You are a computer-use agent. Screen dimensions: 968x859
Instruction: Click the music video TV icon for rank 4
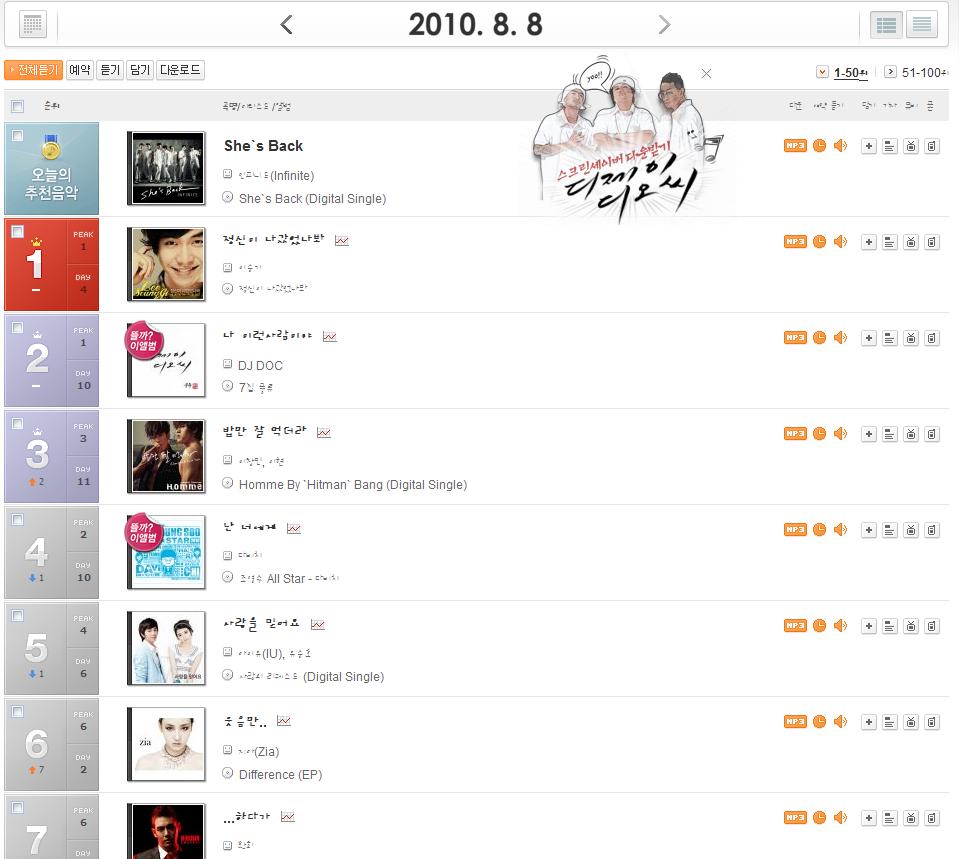911,530
